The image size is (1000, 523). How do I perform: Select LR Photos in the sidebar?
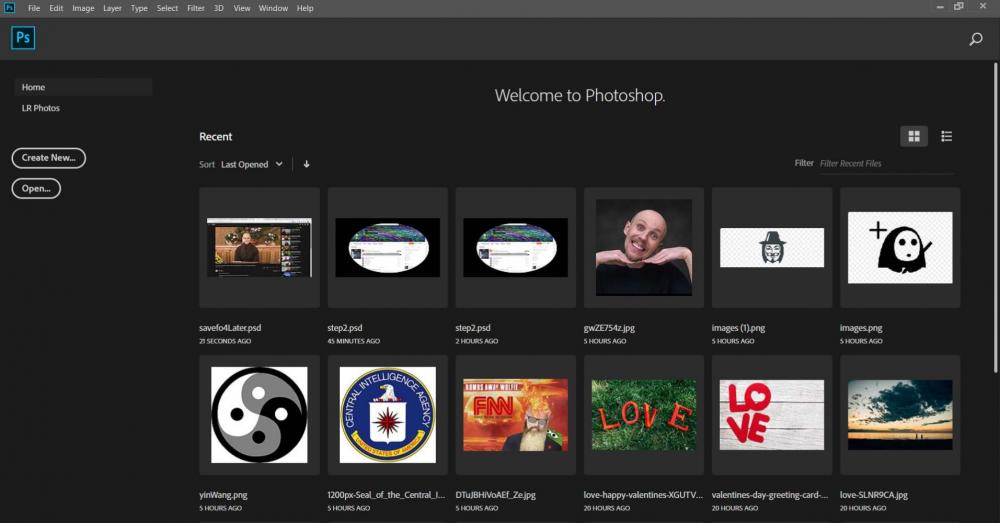pyautogui.click(x=41, y=108)
